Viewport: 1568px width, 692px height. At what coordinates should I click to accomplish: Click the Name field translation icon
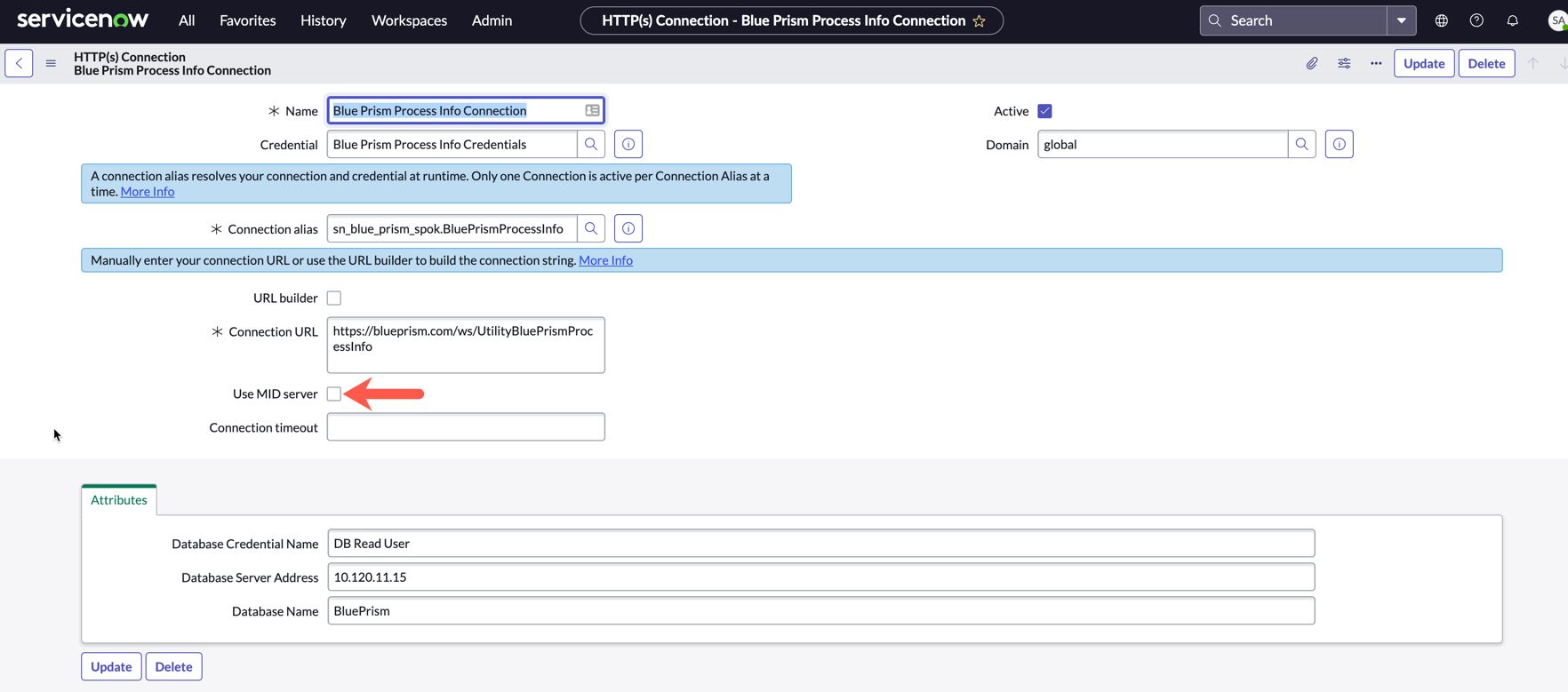point(592,110)
